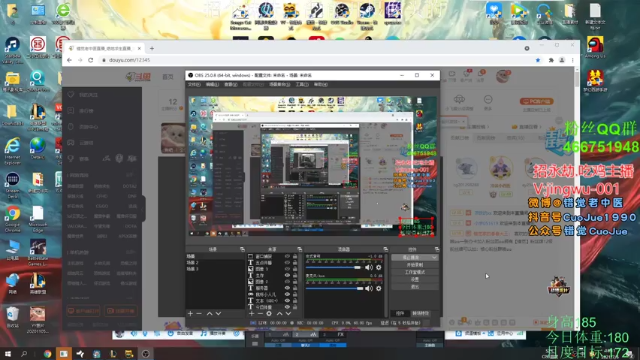Open desktop audio settings gear in mixer
640x360 pixels.
tap(379, 267)
